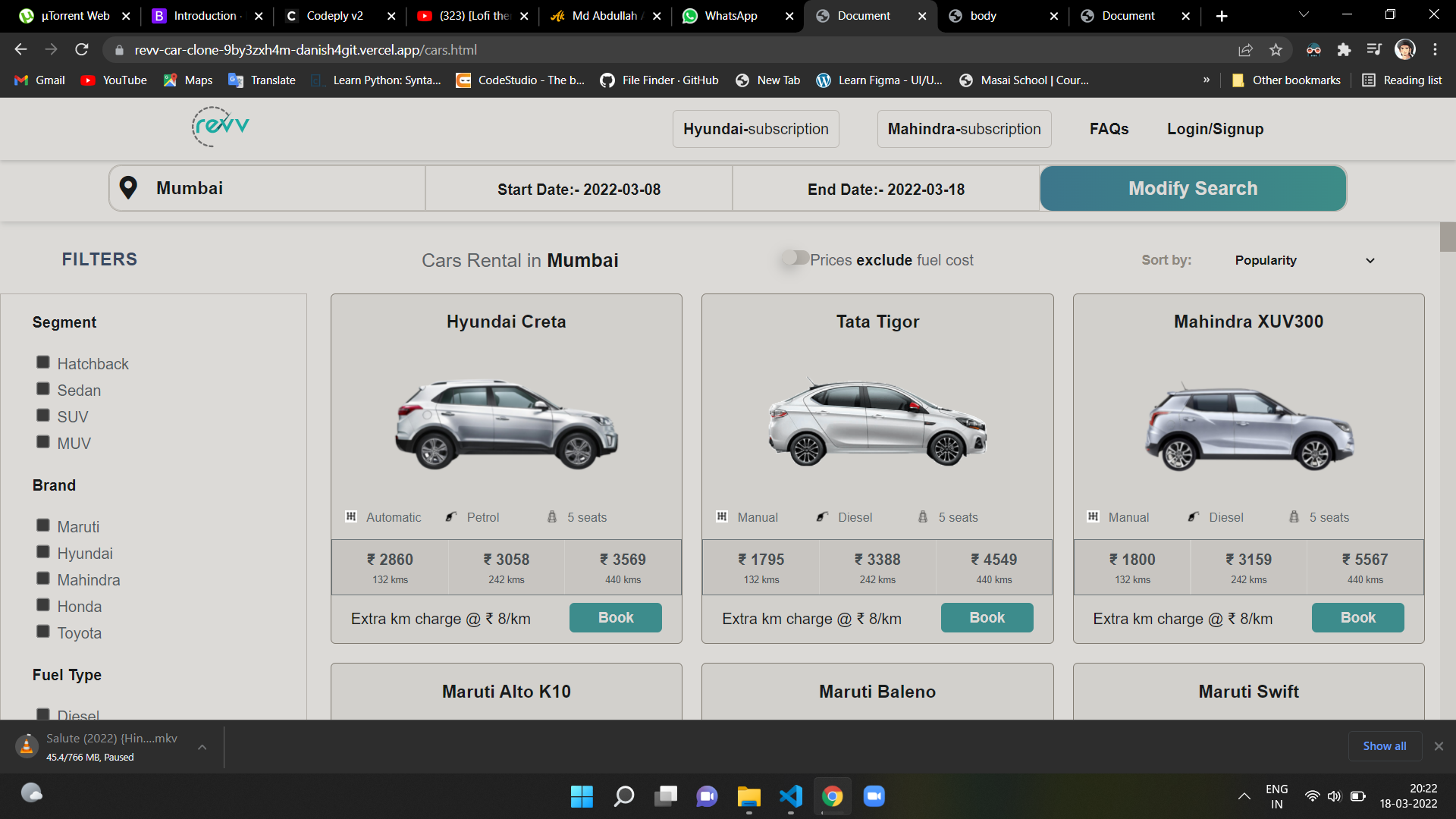This screenshot has height=819, width=1456.
Task: Open a new browser tab with plus icon
Action: 1222,16
